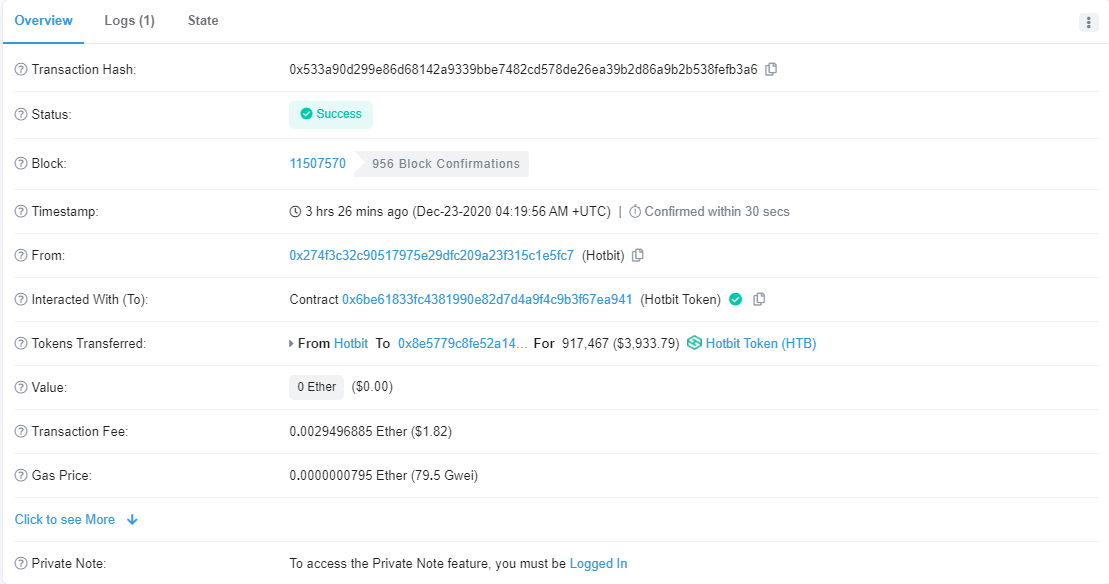Select the Overview tab
The image size is (1109, 584).
point(43,21)
